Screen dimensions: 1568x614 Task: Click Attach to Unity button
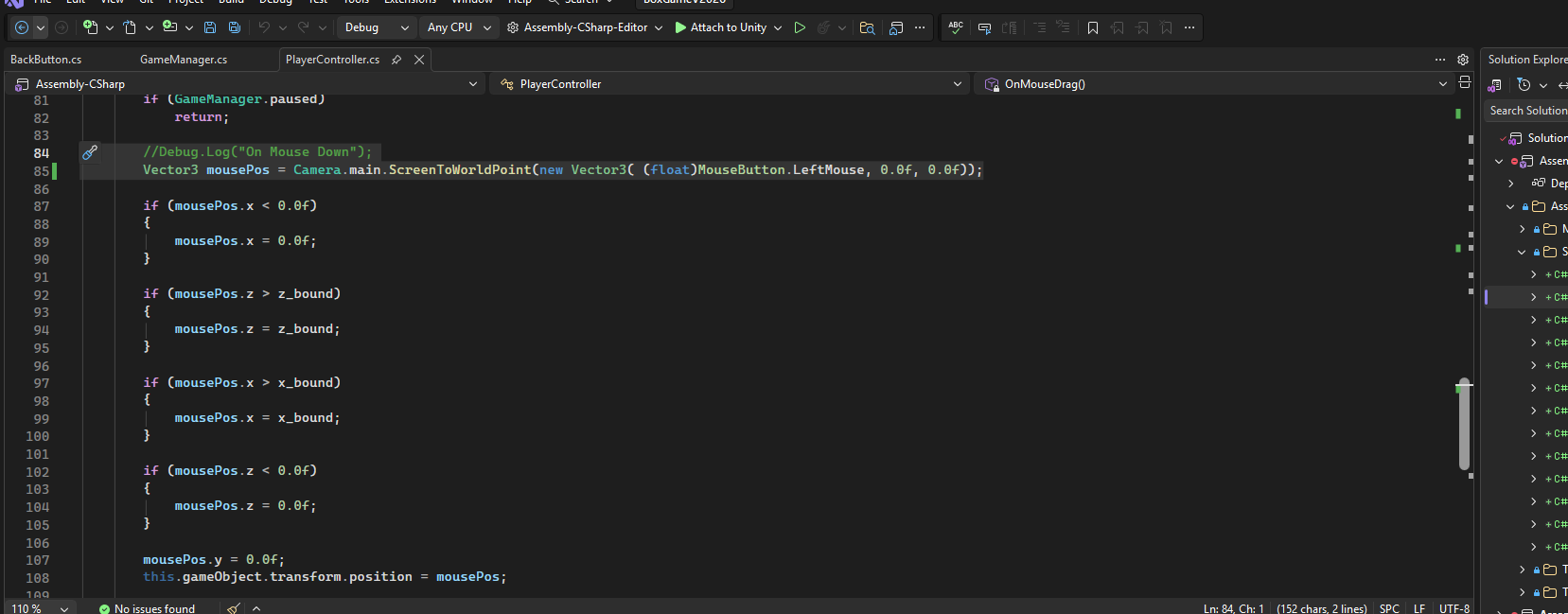point(720,27)
